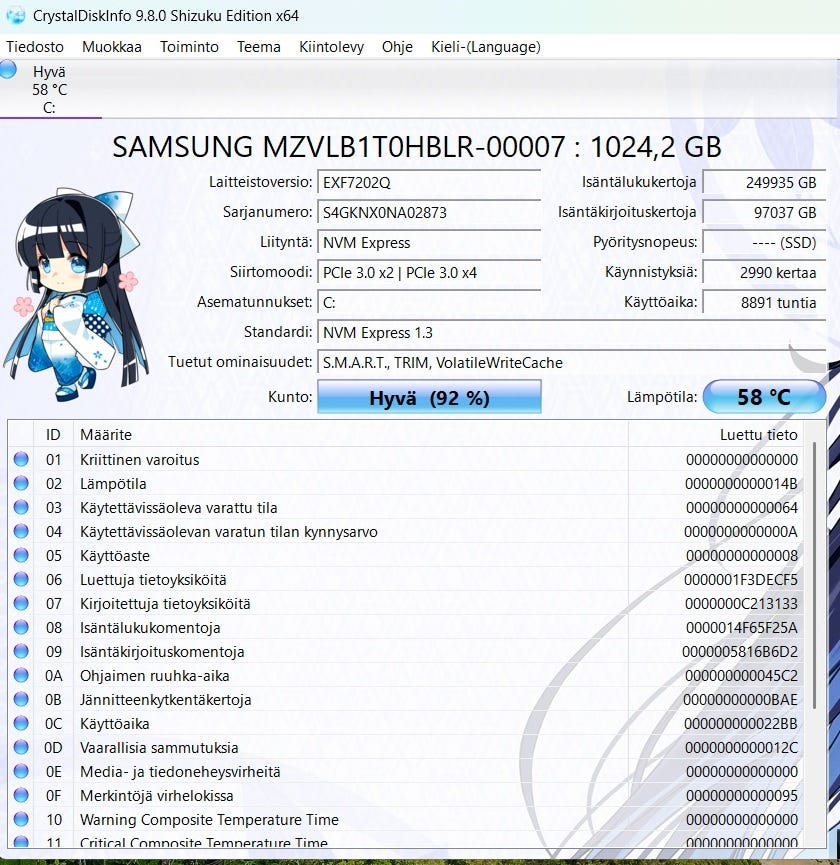Click status orb of row 0C Käyttöaika
840x865 pixels.
point(21,723)
